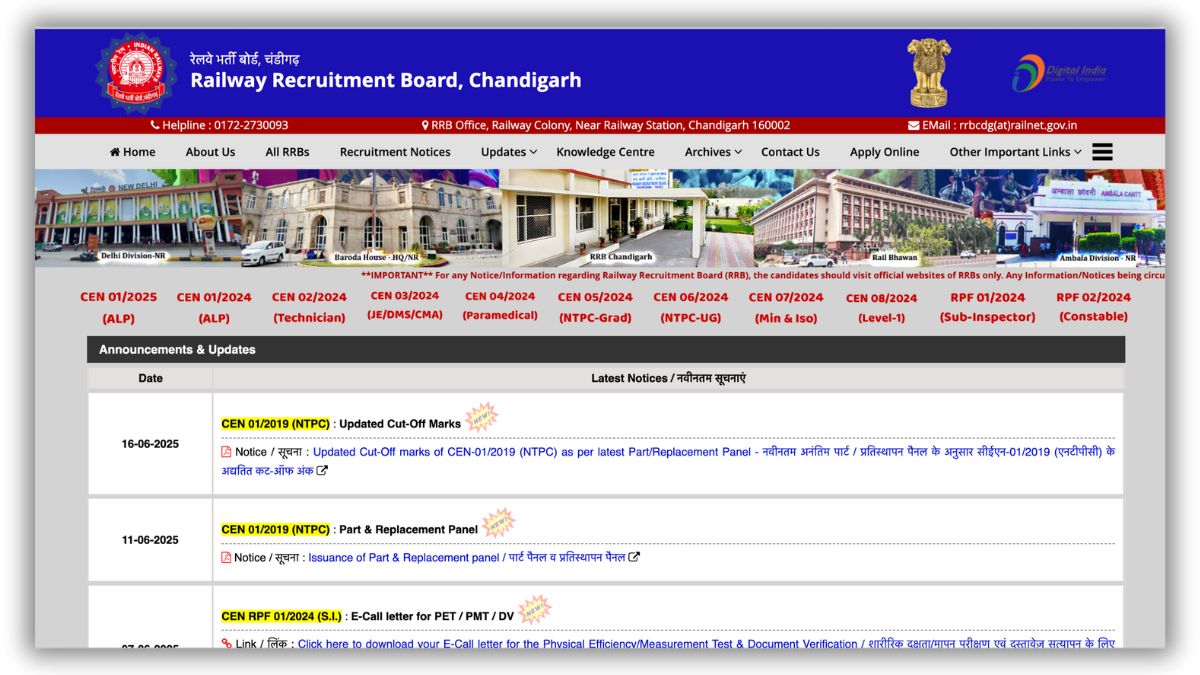Click the PDF icon in 11-06-2025 notice

point(226,558)
